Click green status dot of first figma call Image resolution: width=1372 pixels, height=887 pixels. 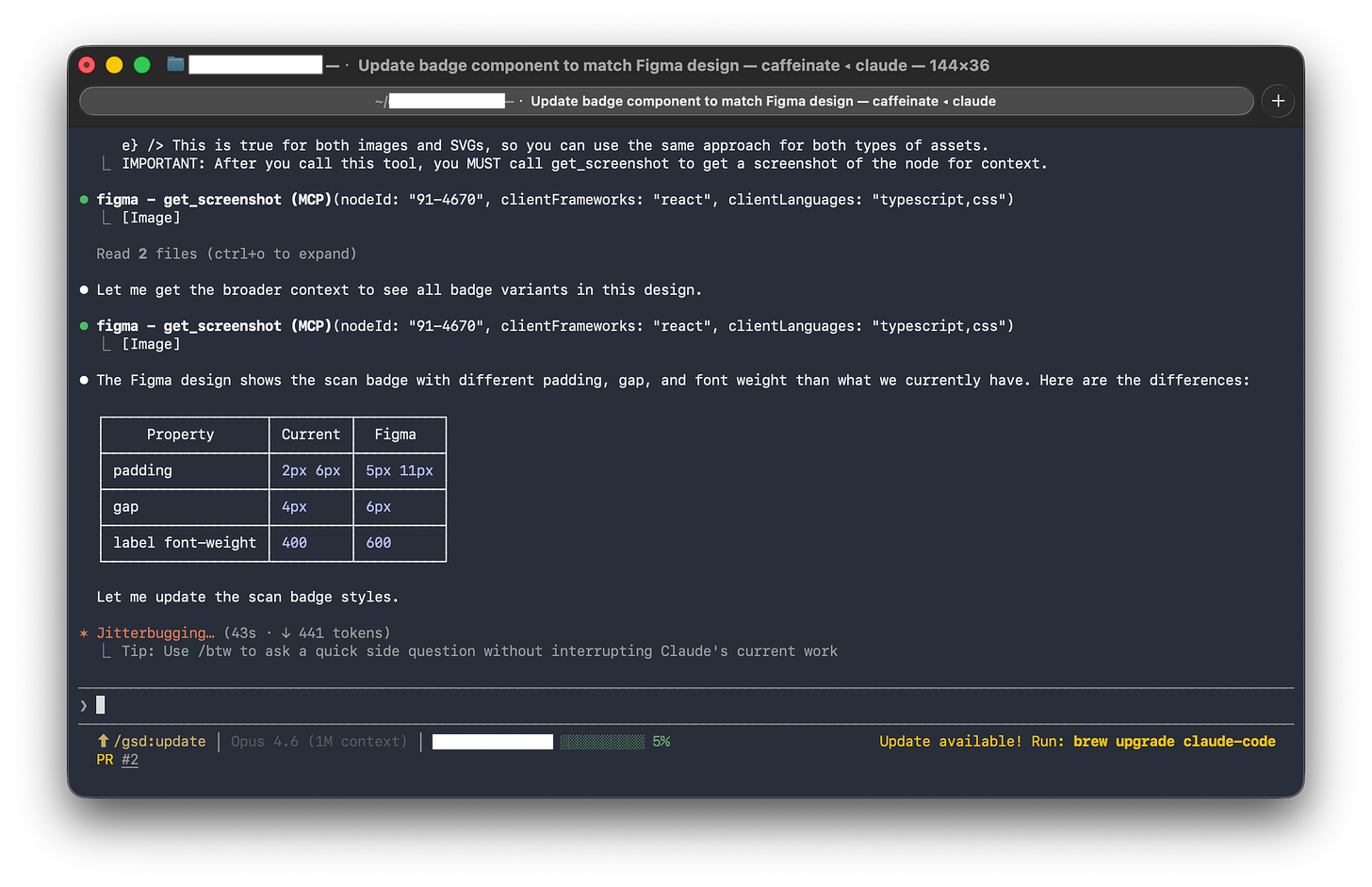click(84, 200)
